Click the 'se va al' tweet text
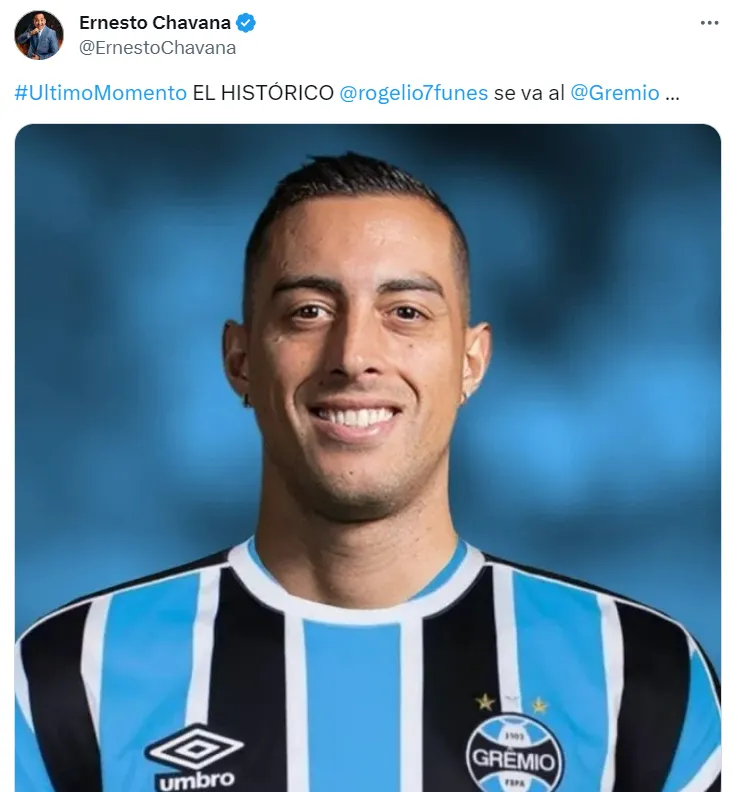 point(529,93)
